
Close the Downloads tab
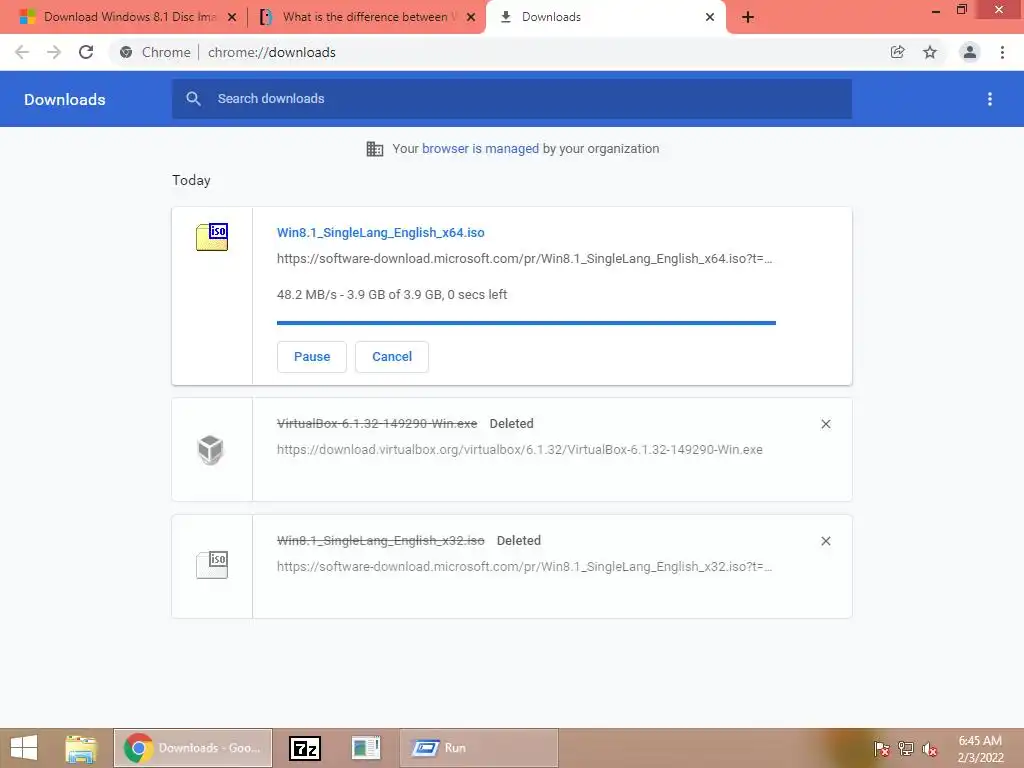click(x=710, y=17)
